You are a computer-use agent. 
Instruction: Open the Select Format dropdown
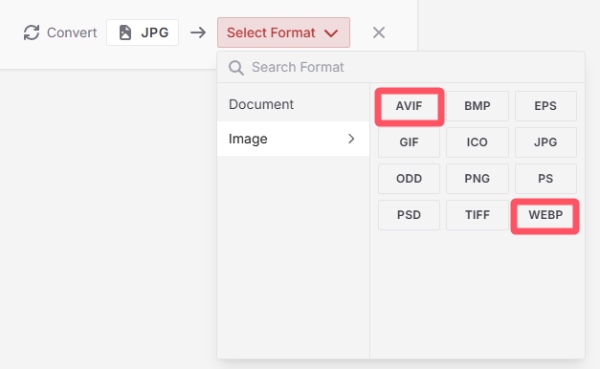[x=284, y=33]
